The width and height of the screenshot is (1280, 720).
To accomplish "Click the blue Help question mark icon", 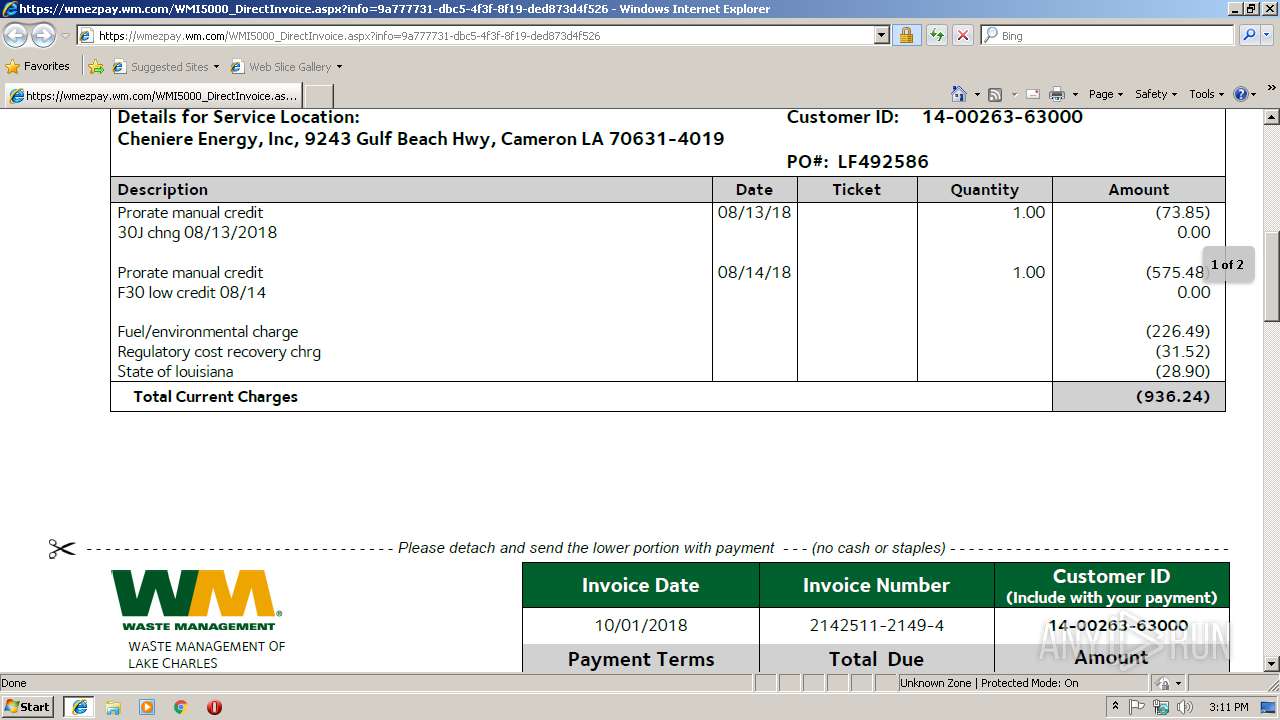I will [x=1241, y=94].
